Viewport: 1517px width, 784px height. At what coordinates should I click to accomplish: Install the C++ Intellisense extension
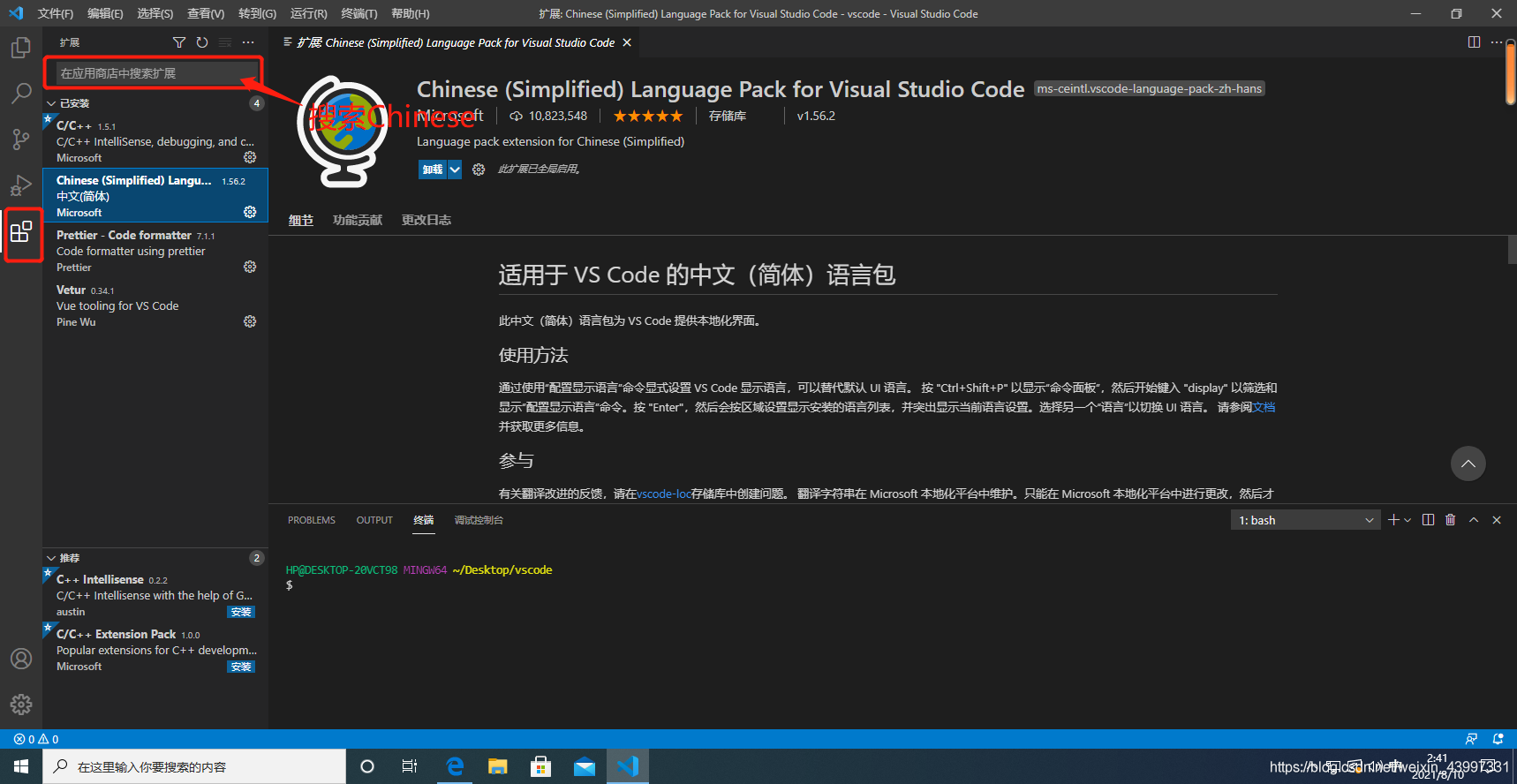(x=241, y=612)
